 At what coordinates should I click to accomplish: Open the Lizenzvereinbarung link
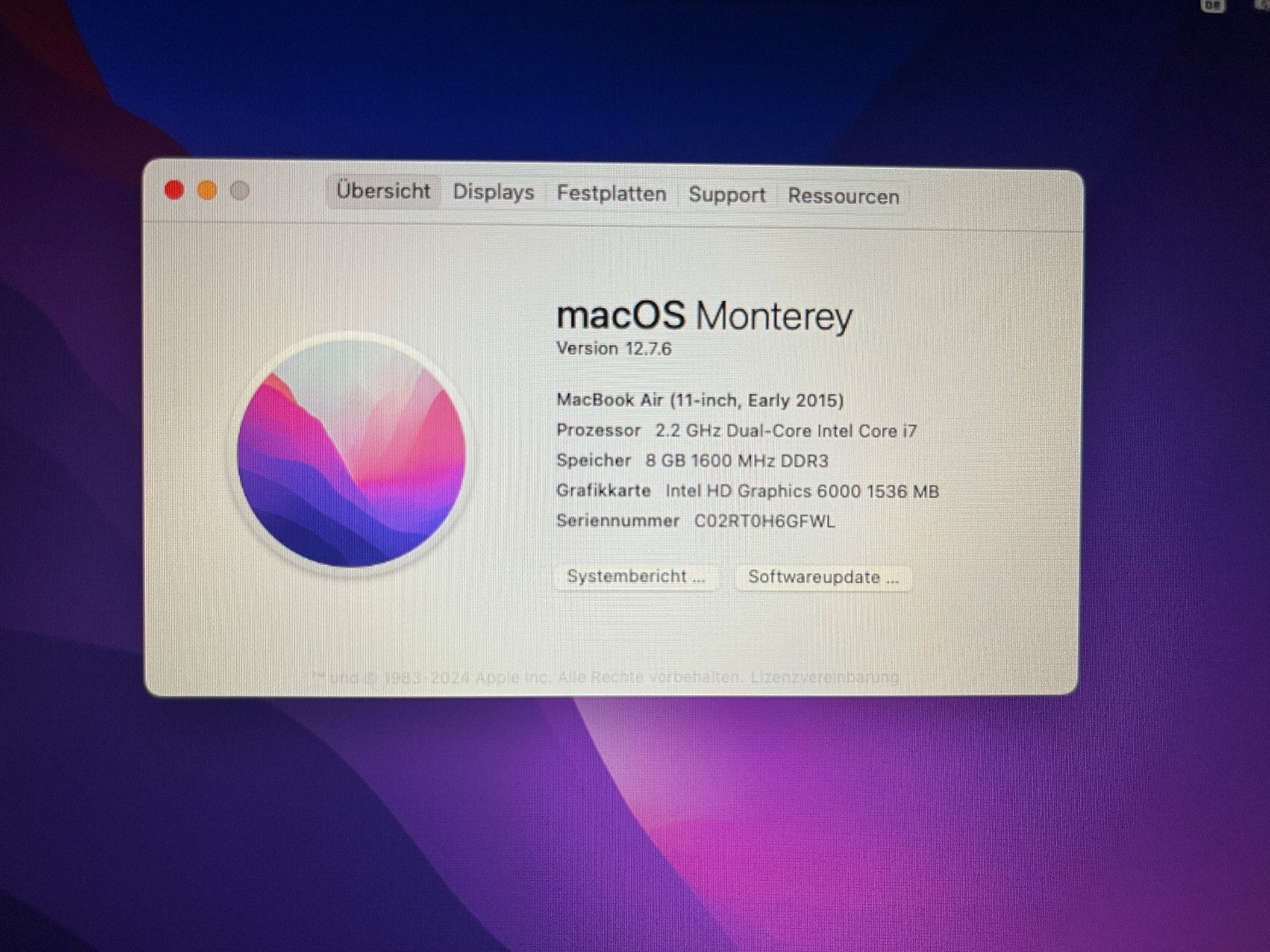825,677
